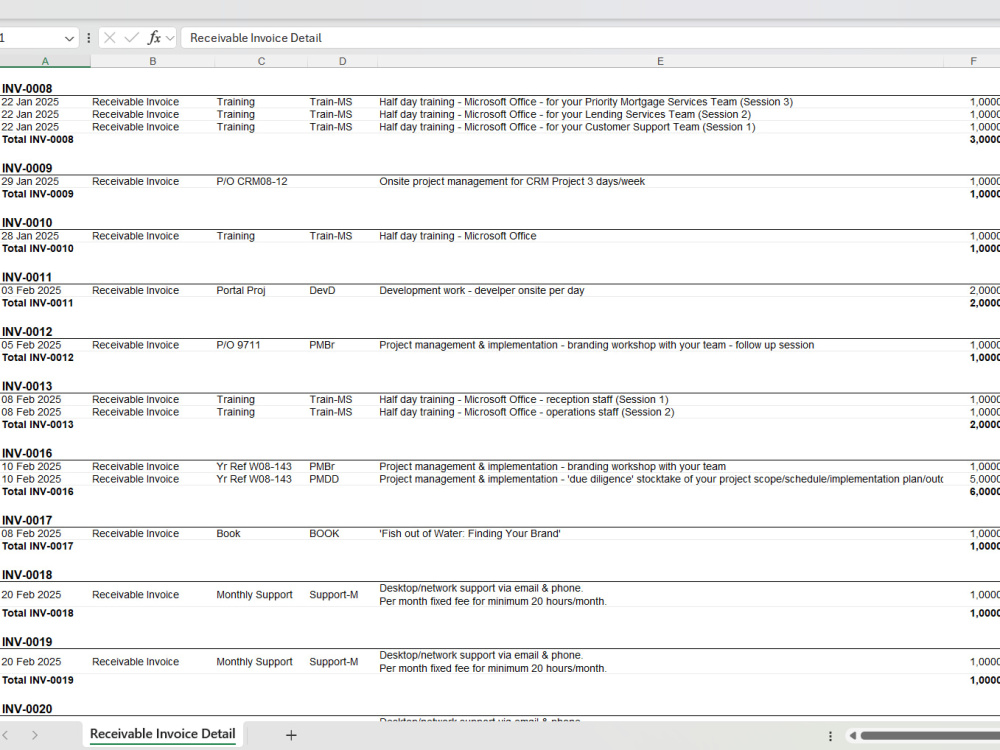Click the Priority Mortgage Services Team description
Screen dimensions: 1000x750
tap(585, 102)
